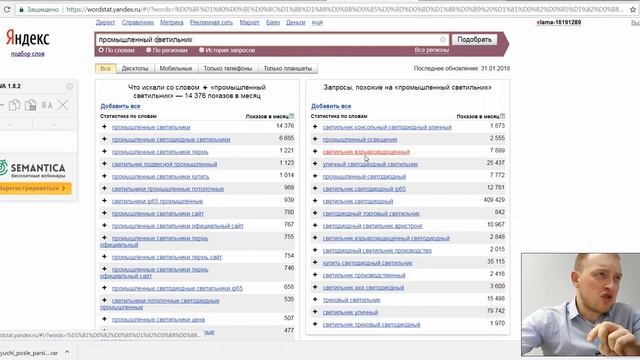
Task: Add 'светильник светодиодный ip65' via plus icon
Action: coord(315,189)
